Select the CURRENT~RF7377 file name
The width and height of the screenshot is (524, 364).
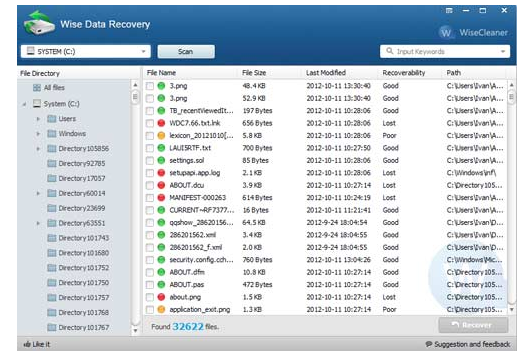(x=202, y=210)
